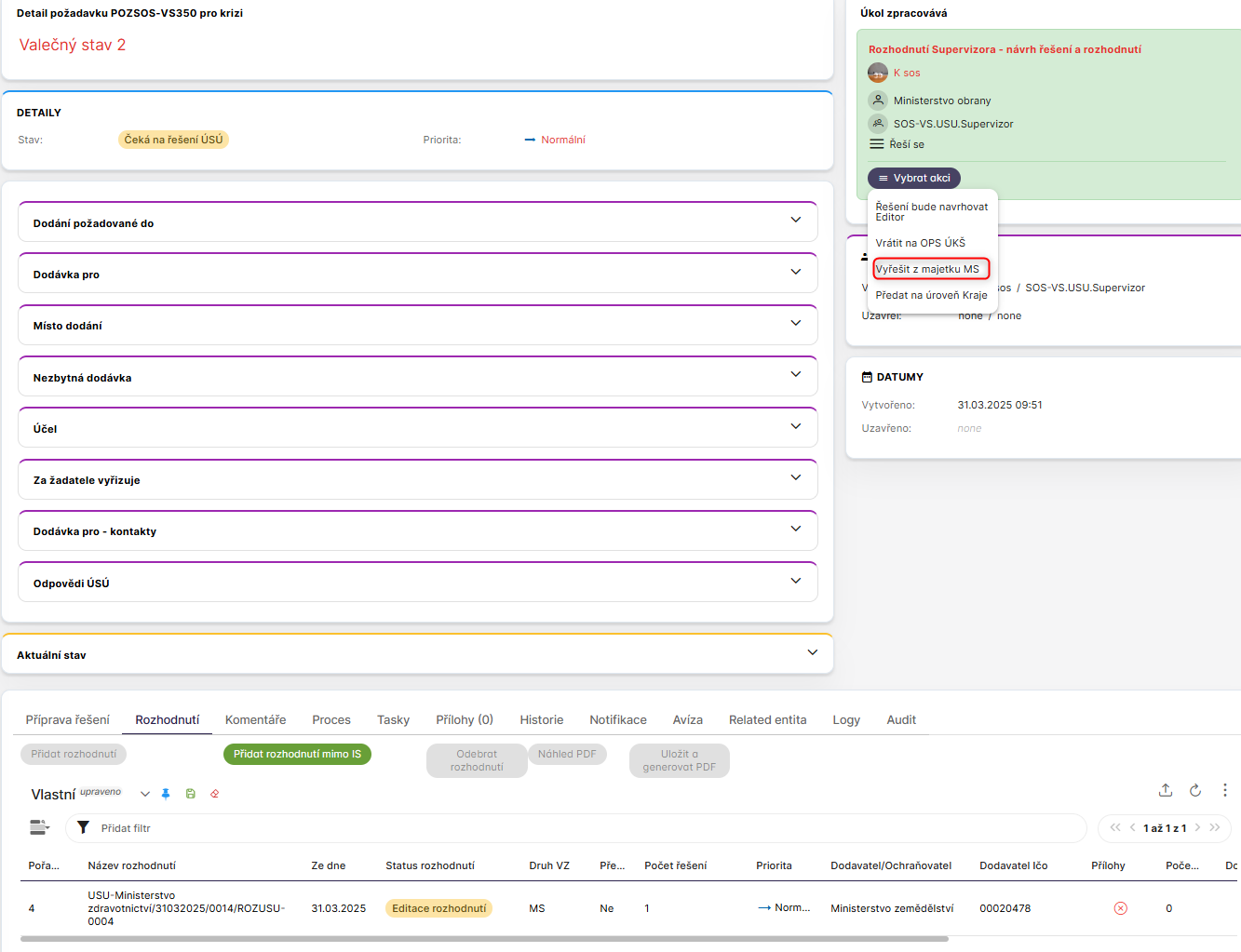Click the export upload icon above the table

1166,790
